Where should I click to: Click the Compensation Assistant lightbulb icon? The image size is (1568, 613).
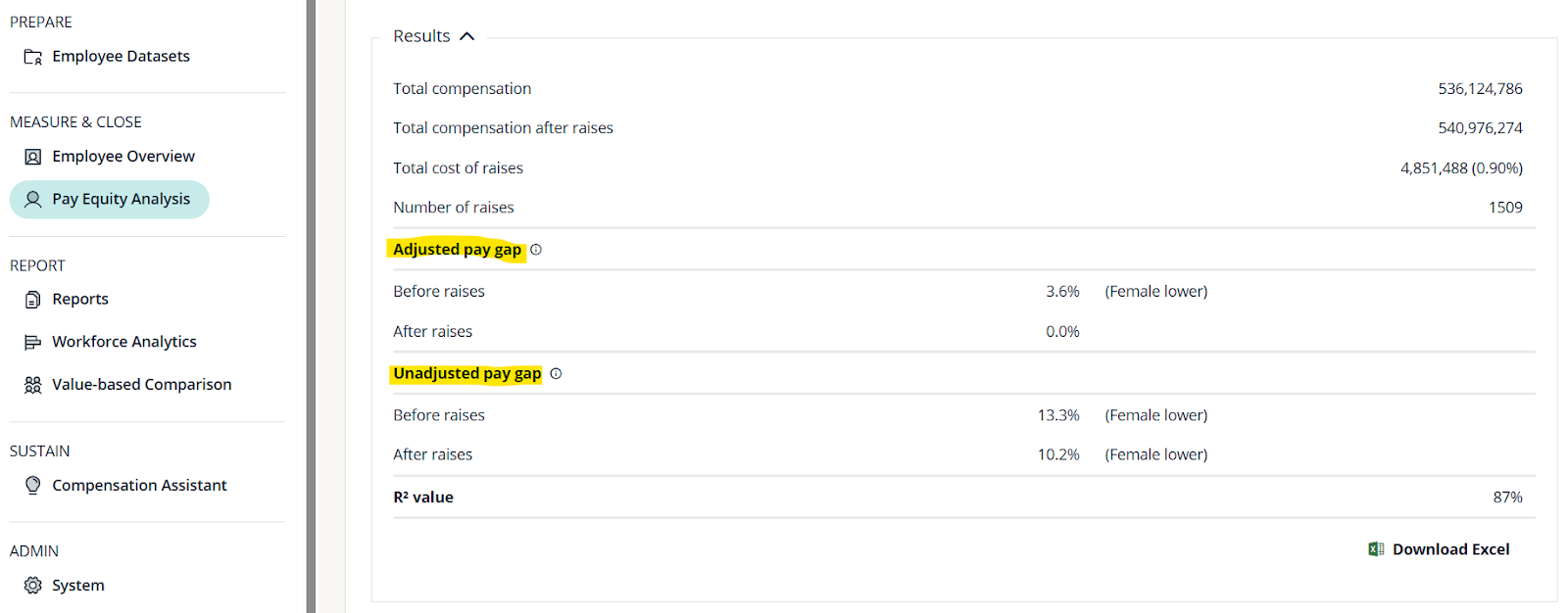pos(32,486)
